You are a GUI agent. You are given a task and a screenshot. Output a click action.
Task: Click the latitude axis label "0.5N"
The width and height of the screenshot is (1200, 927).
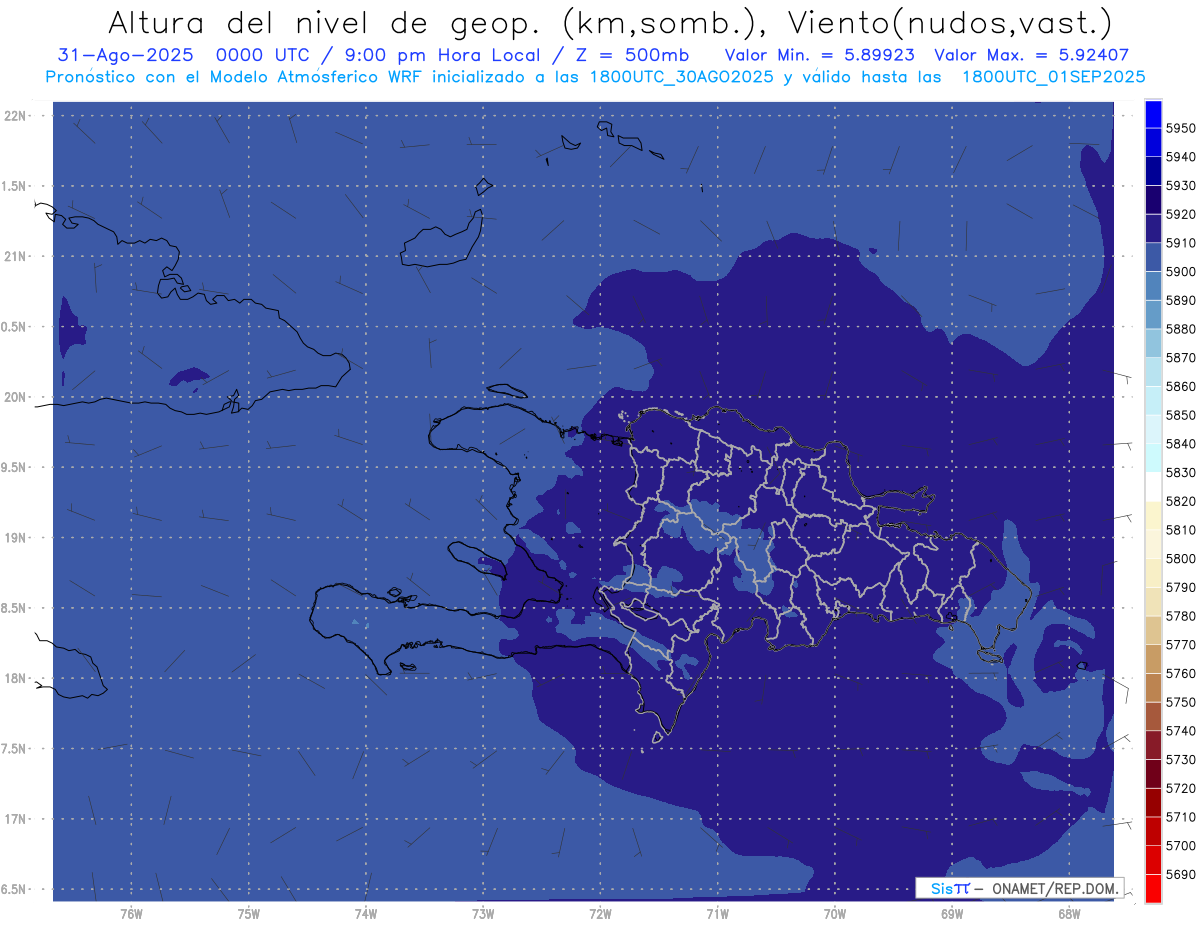tap(15, 327)
